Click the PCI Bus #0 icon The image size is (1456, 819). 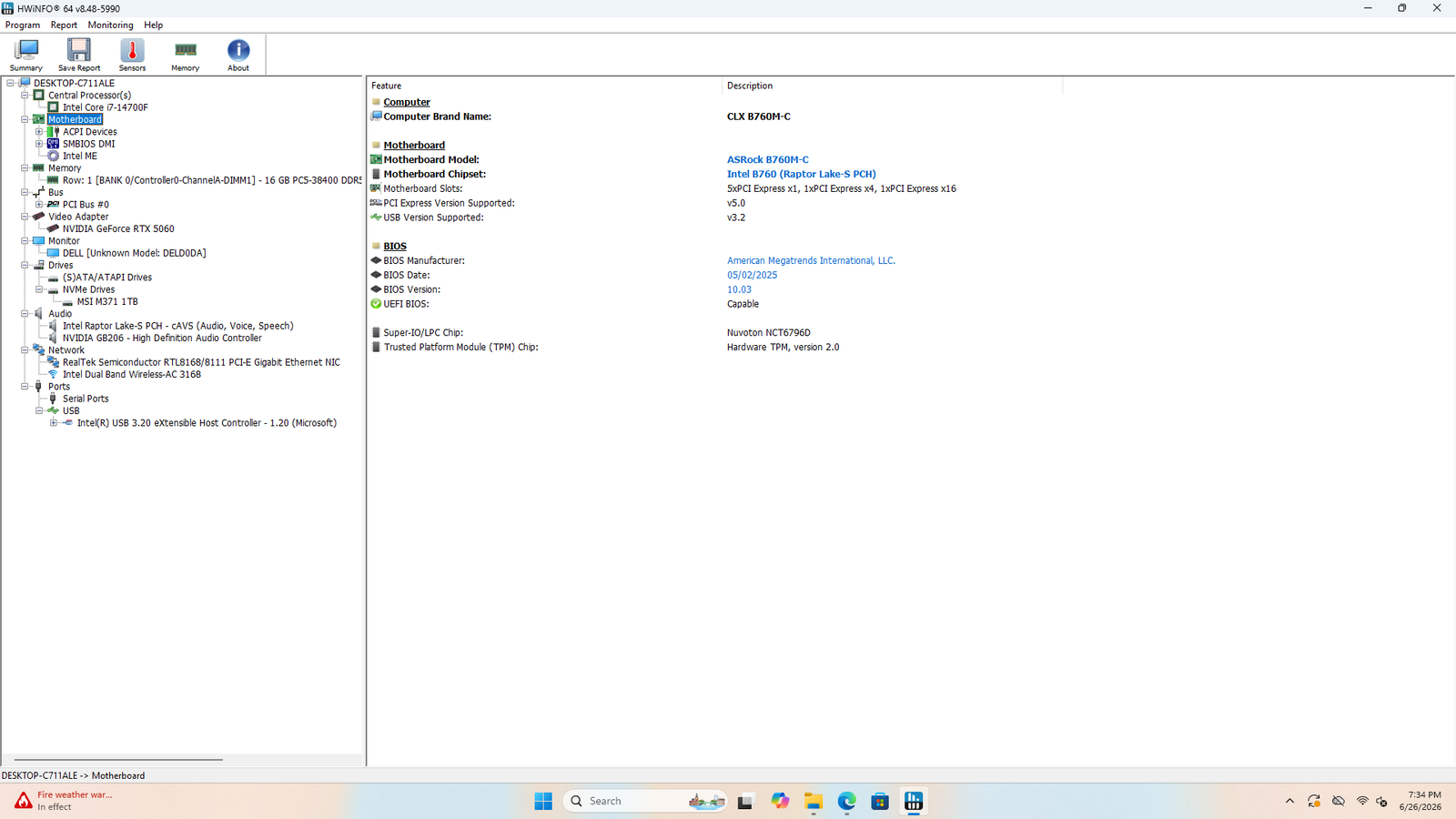tap(54, 205)
